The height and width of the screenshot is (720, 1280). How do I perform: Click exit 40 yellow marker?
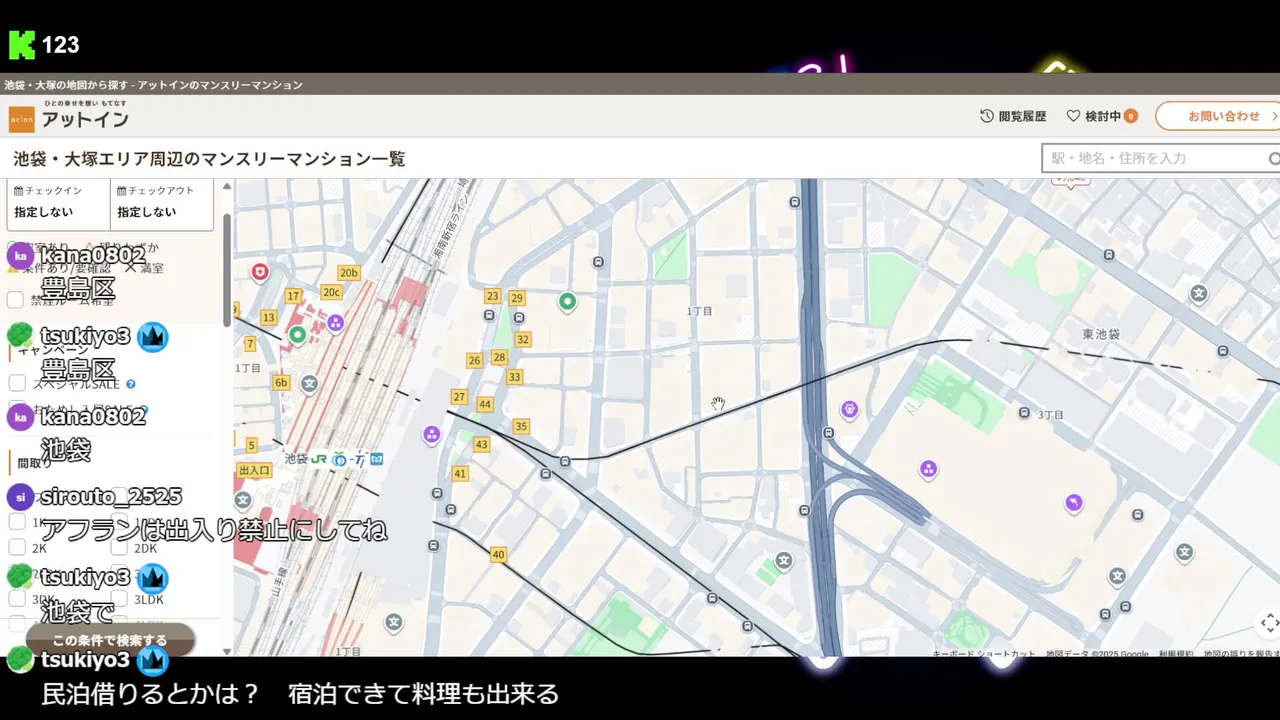[498, 555]
